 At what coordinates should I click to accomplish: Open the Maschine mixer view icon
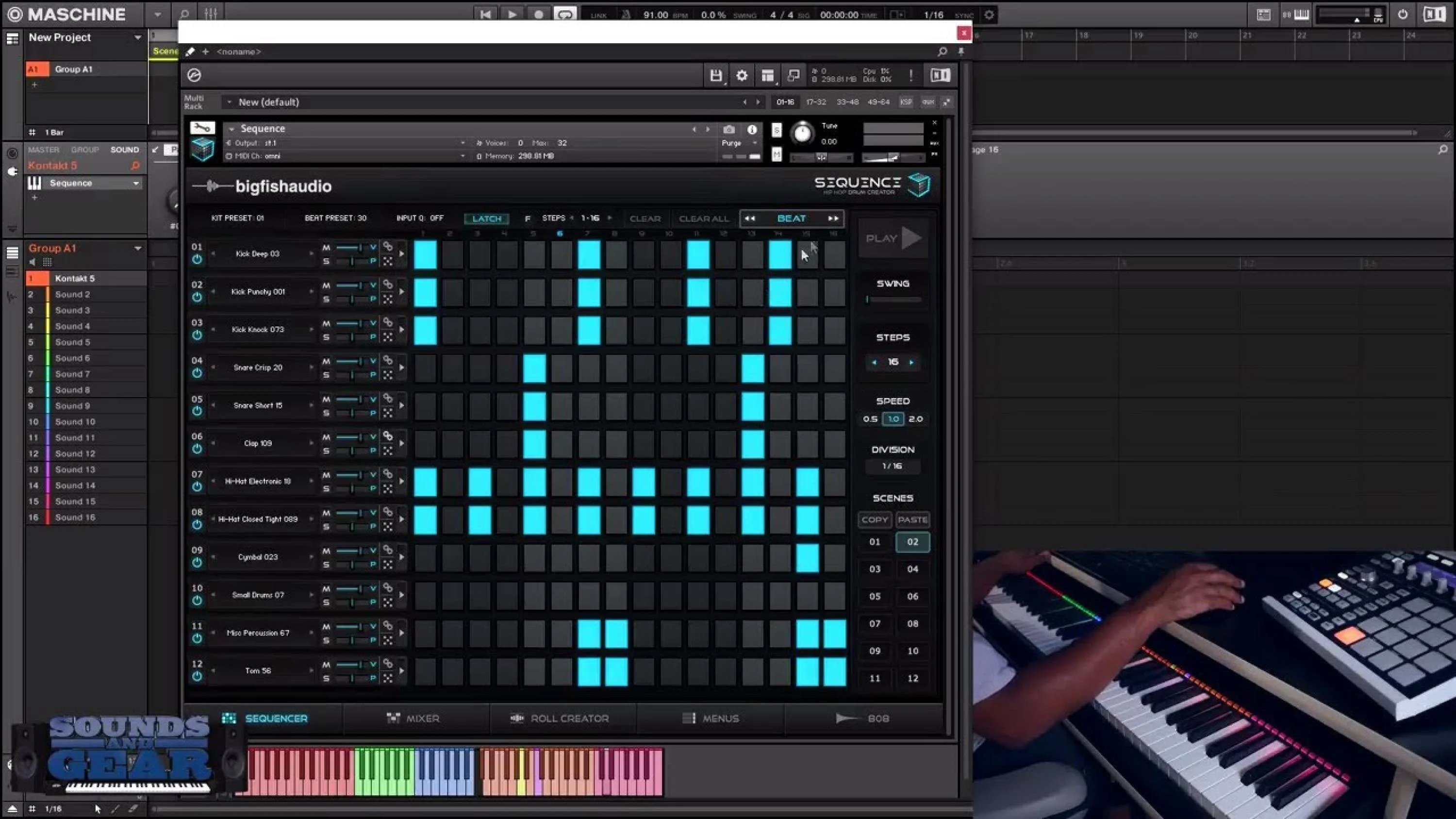click(x=211, y=14)
